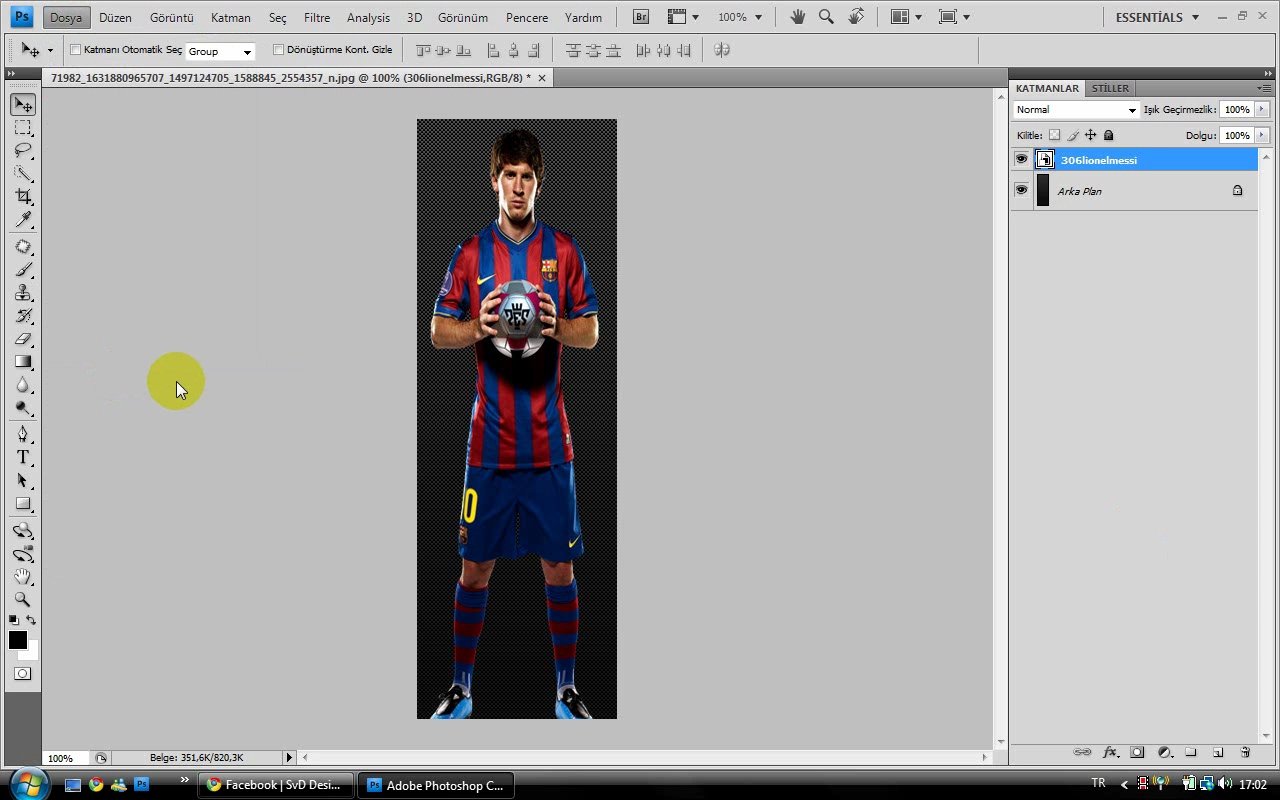The width and height of the screenshot is (1280, 800).
Task: Close the document tab
Action: pyautogui.click(x=542, y=78)
